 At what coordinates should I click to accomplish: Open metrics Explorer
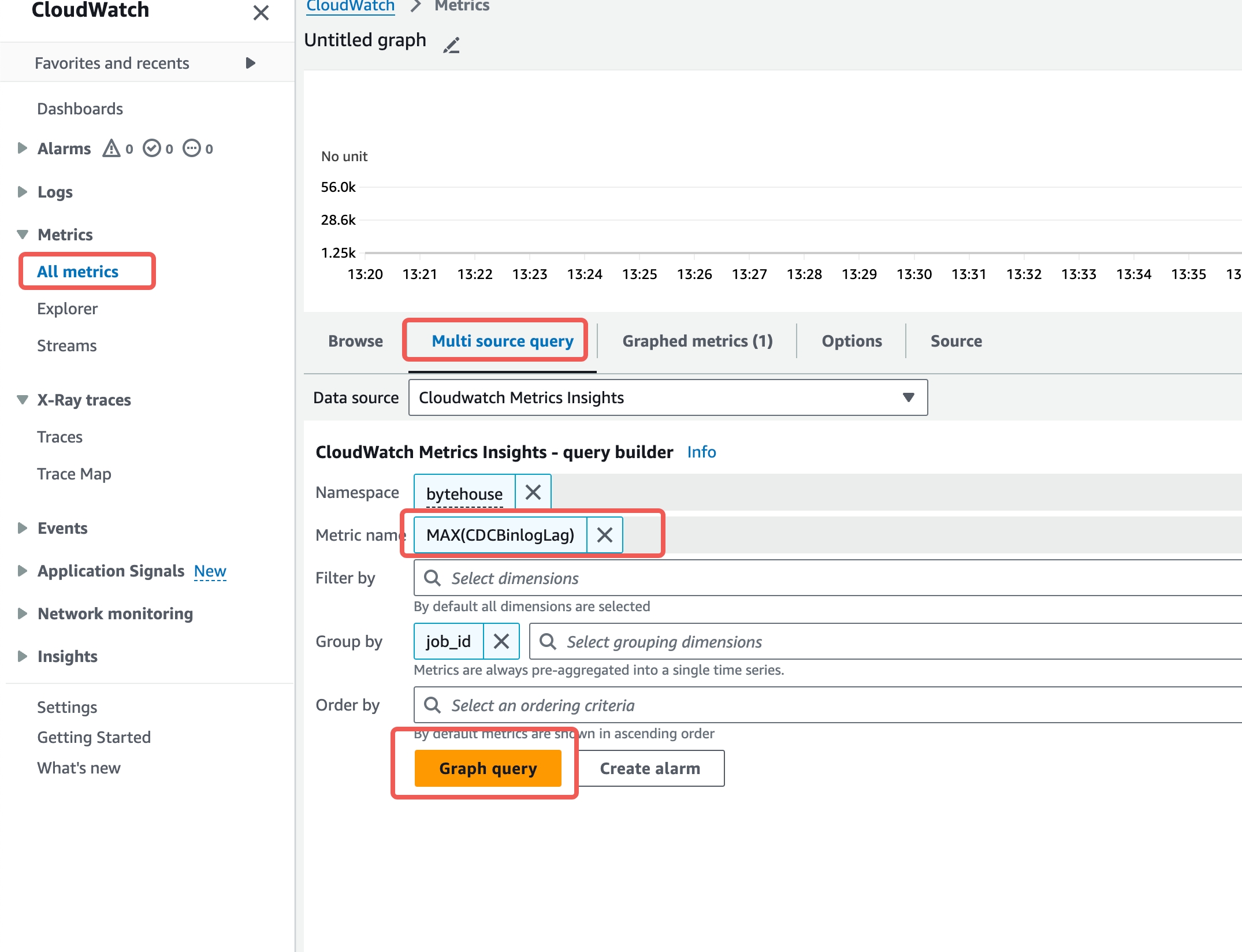pyautogui.click(x=67, y=308)
